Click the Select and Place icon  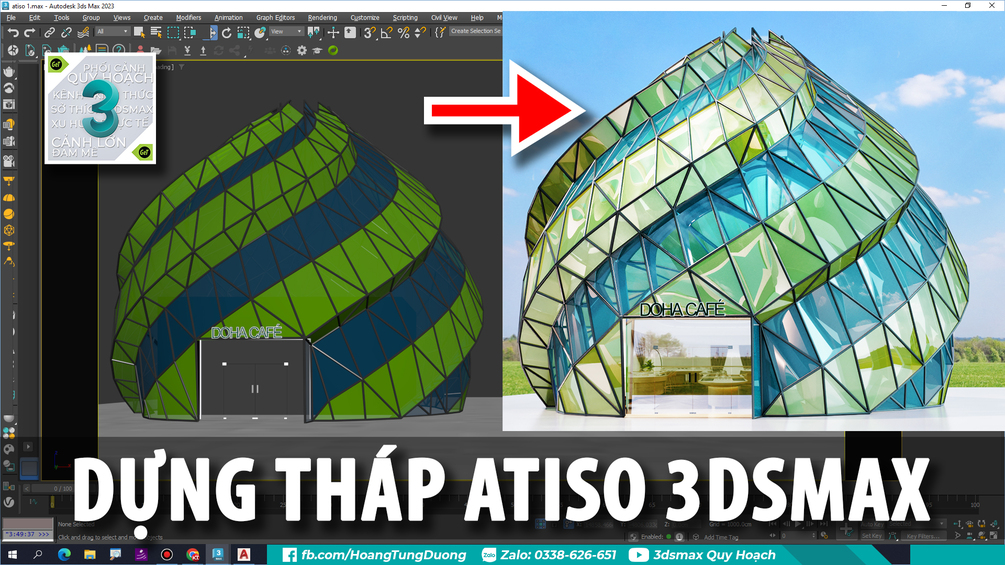point(260,32)
